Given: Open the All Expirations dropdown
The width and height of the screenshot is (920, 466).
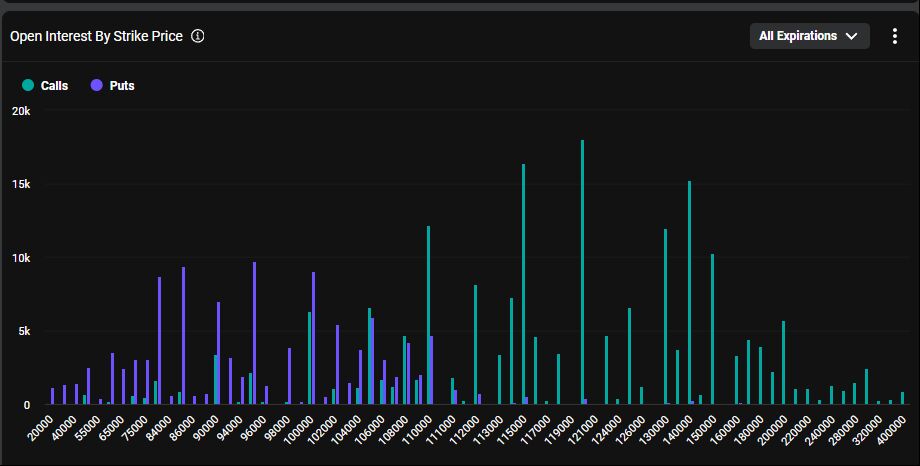Looking at the screenshot, I should [x=809, y=36].
